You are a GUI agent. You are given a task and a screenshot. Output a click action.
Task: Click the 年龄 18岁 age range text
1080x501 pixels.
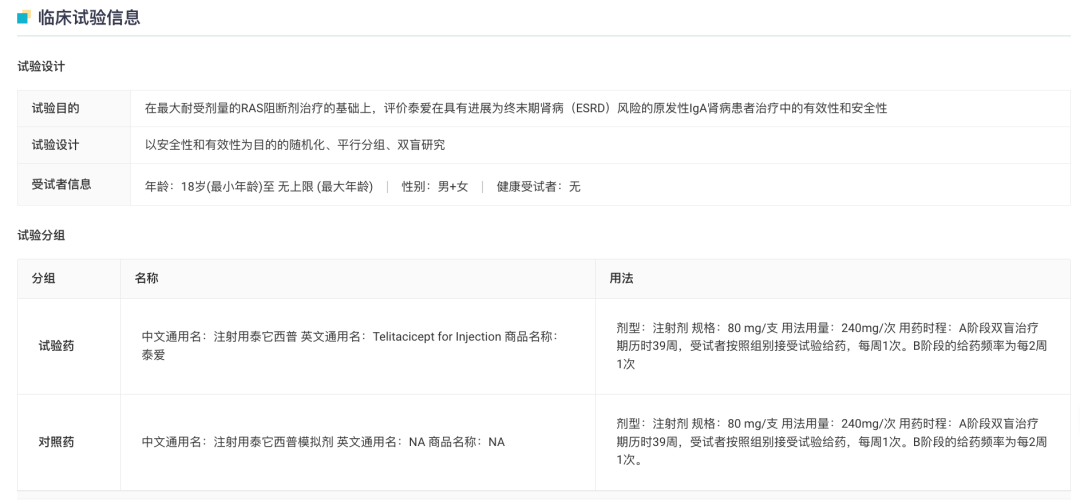click(x=259, y=186)
